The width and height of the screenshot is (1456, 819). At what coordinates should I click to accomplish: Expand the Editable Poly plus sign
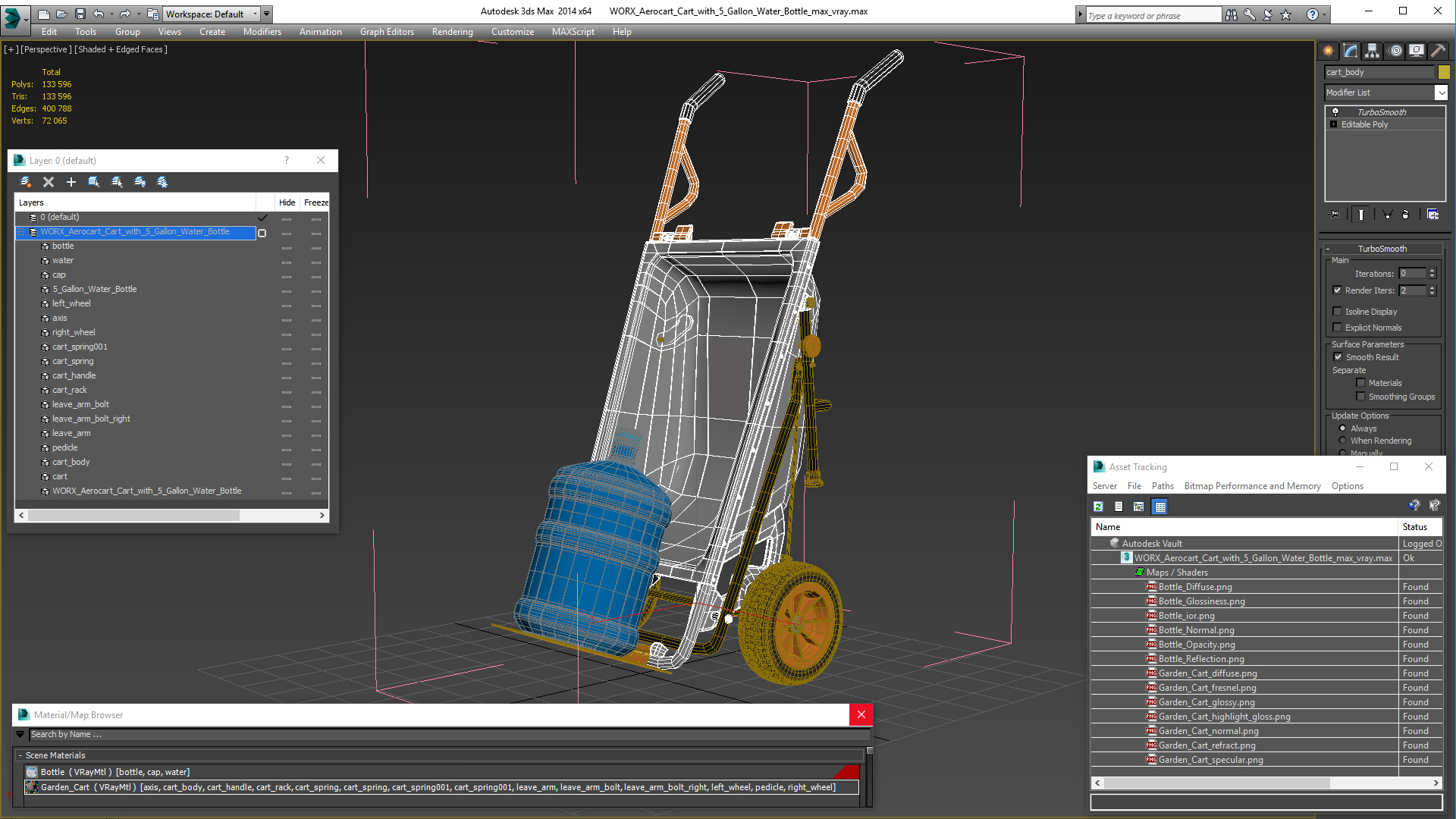pyautogui.click(x=1334, y=124)
